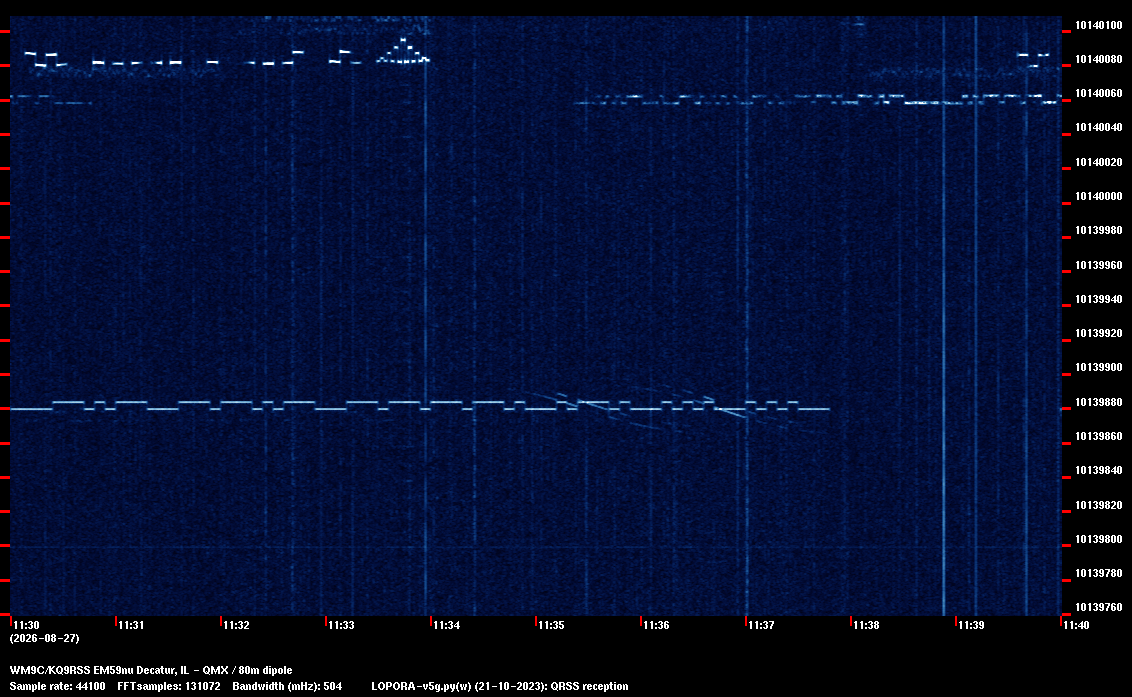The height and width of the screenshot is (697, 1132).
Task: Click the 11:33 time axis label
Action: (x=341, y=625)
